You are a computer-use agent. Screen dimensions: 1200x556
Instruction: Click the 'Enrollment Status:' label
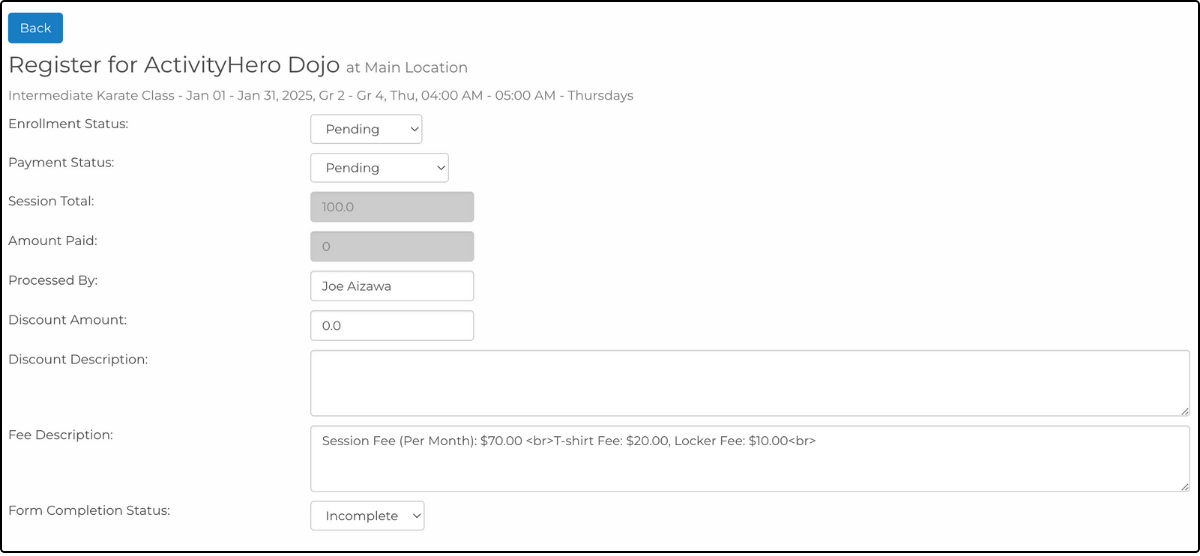[x=68, y=124]
